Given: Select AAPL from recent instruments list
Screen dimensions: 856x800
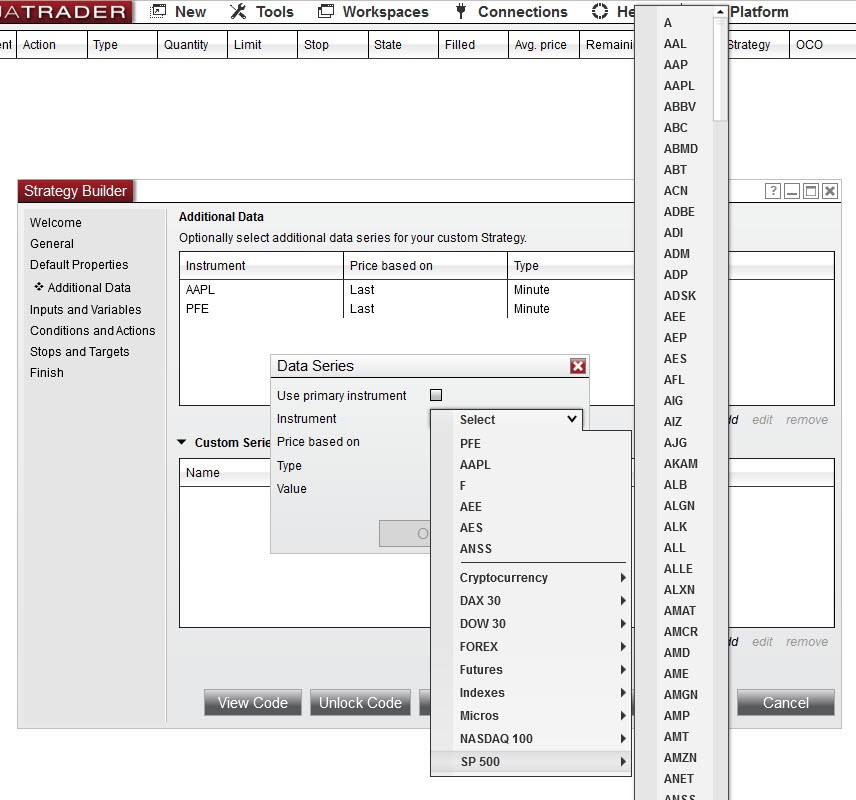Looking at the screenshot, I should 531,465.
